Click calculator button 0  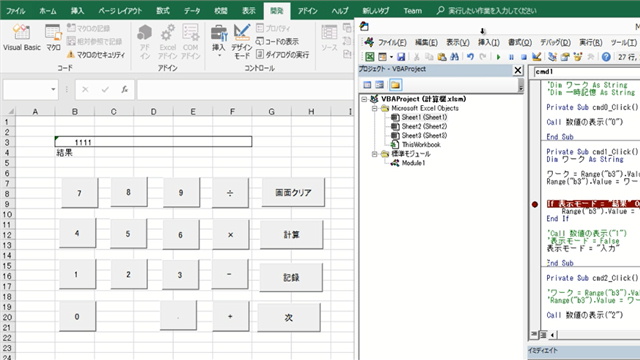tap(77, 316)
